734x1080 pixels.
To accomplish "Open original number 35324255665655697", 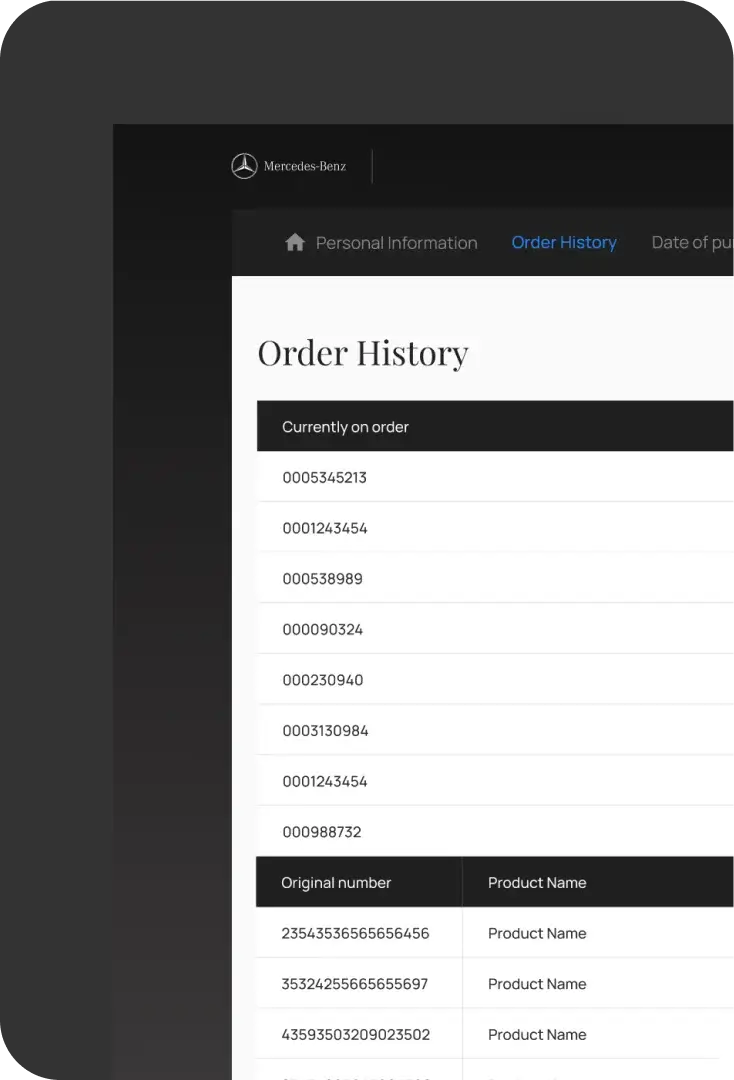I will (x=354, y=984).
